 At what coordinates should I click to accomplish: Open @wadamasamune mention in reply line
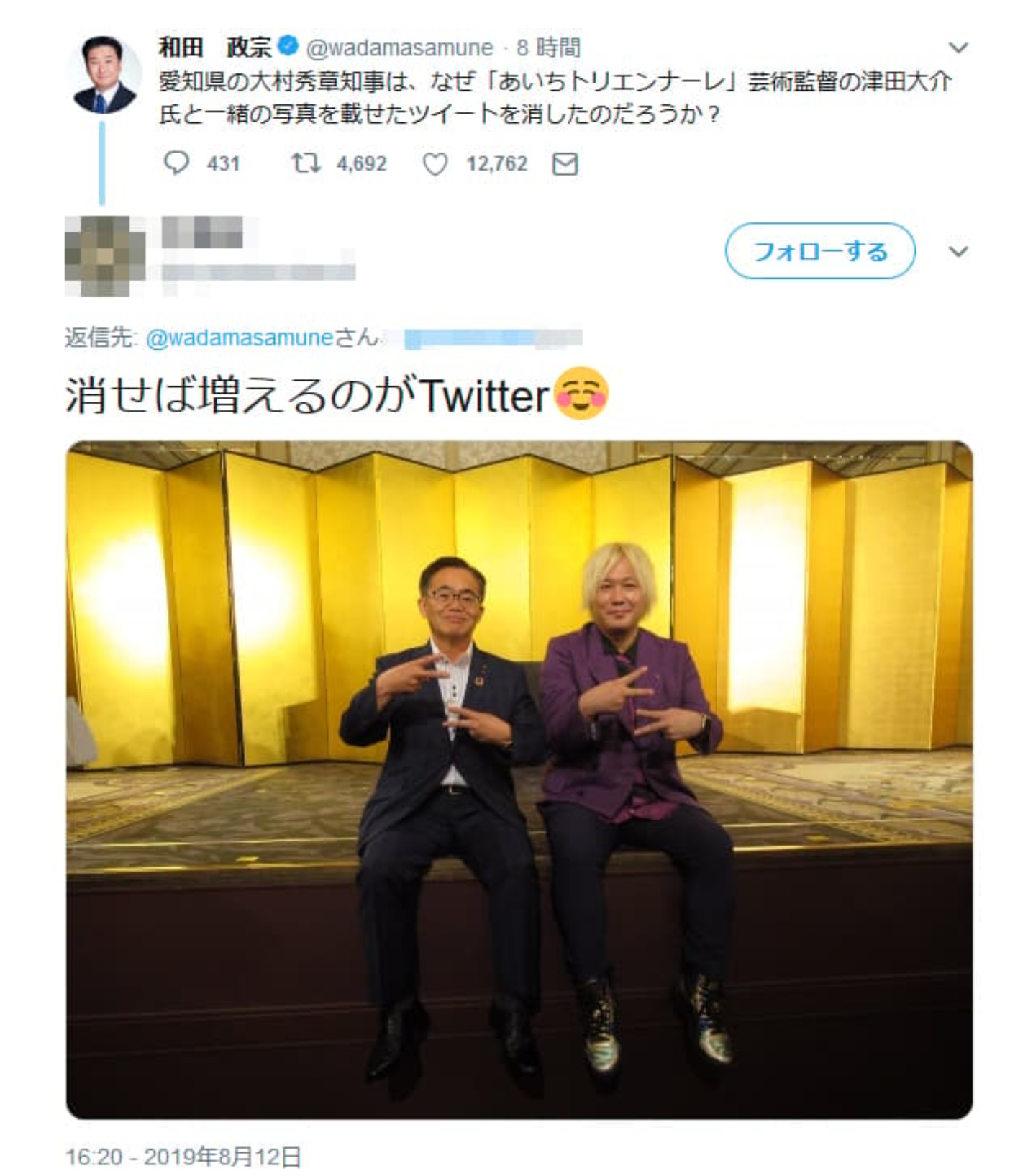(240, 338)
